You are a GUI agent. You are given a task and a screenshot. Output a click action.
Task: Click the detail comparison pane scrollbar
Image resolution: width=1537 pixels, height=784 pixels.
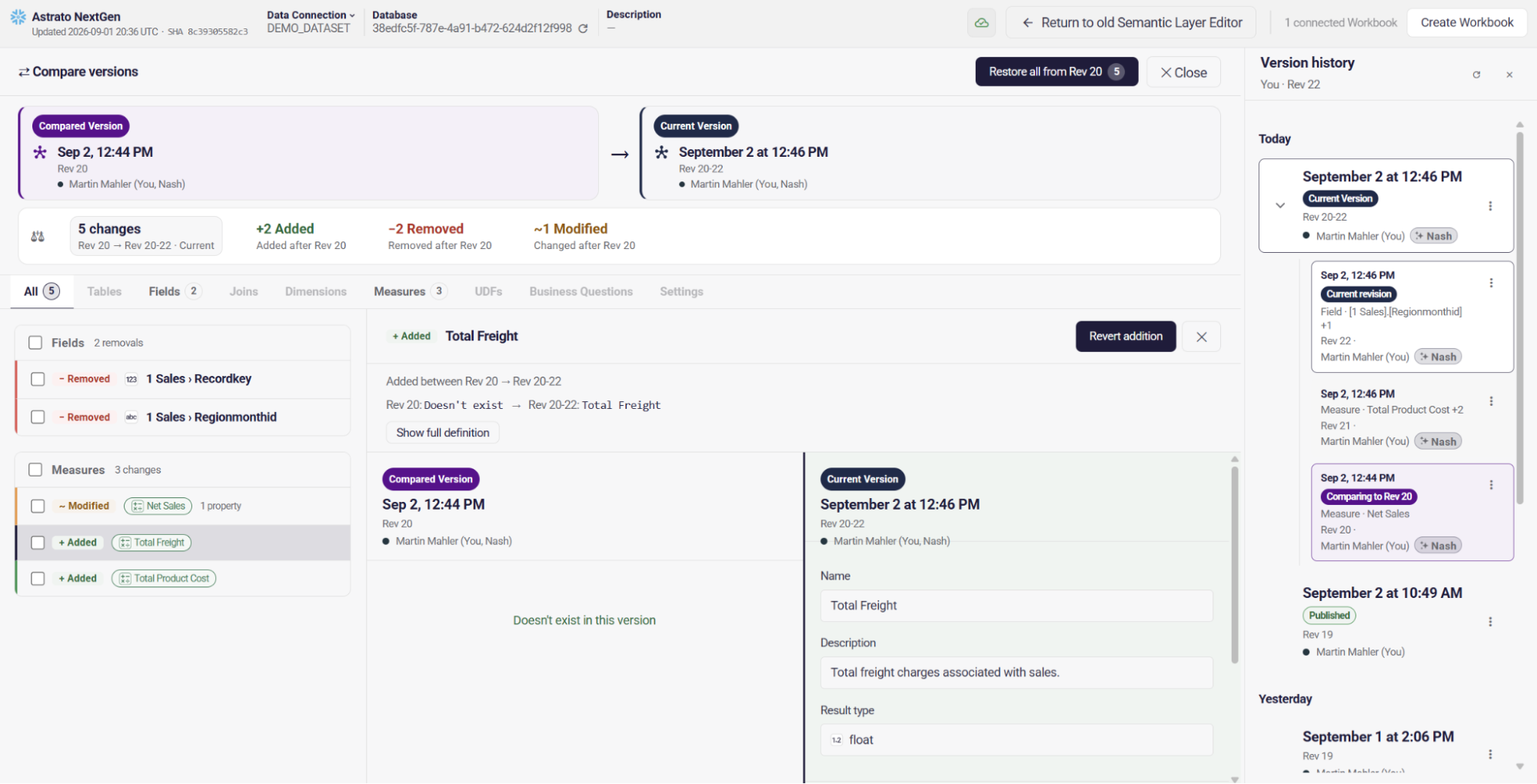click(x=1235, y=564)
